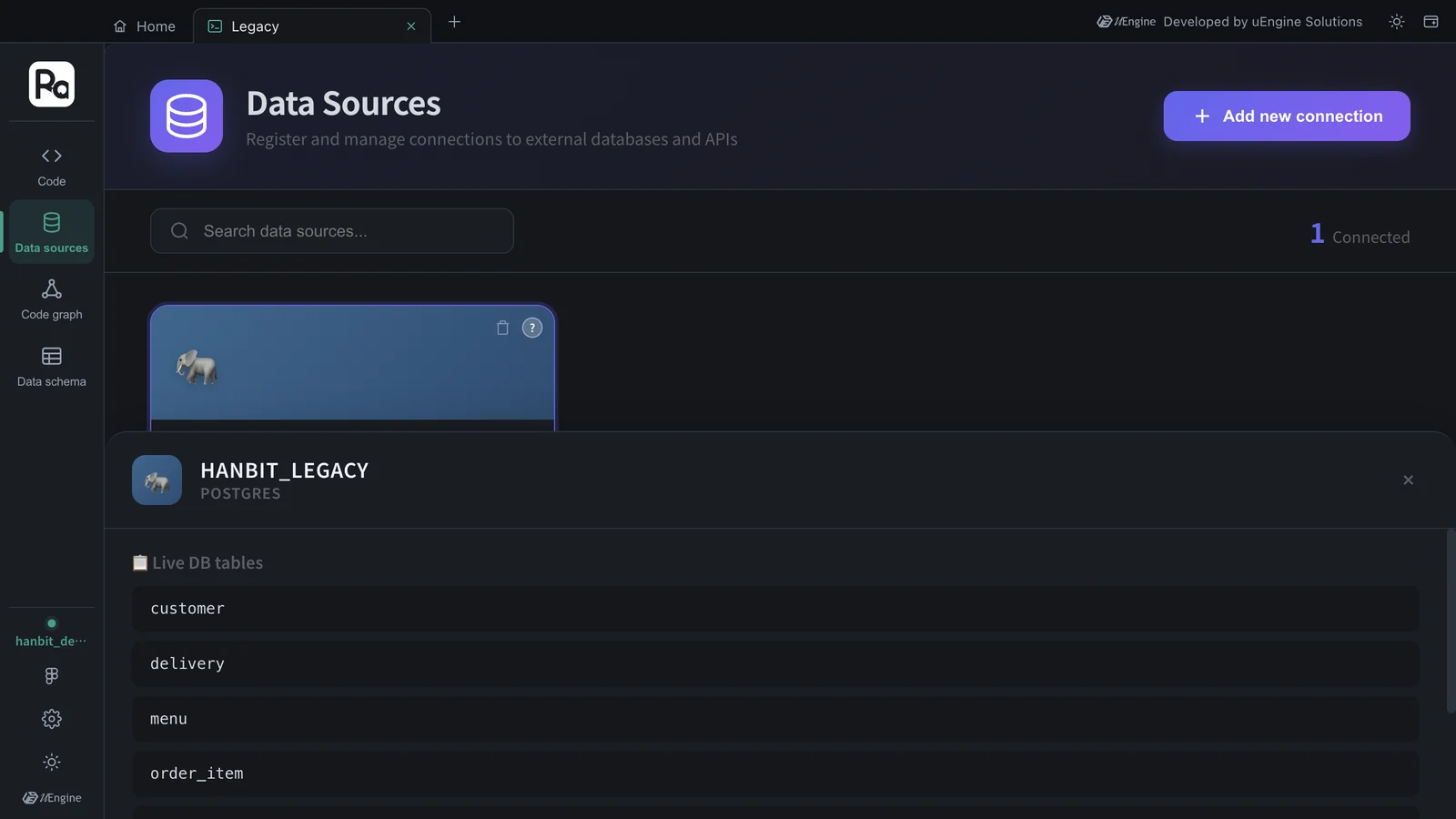Click the Data Sources header database icon
Viewport: 1456px width, 819px height.
(x=187, y=116)
